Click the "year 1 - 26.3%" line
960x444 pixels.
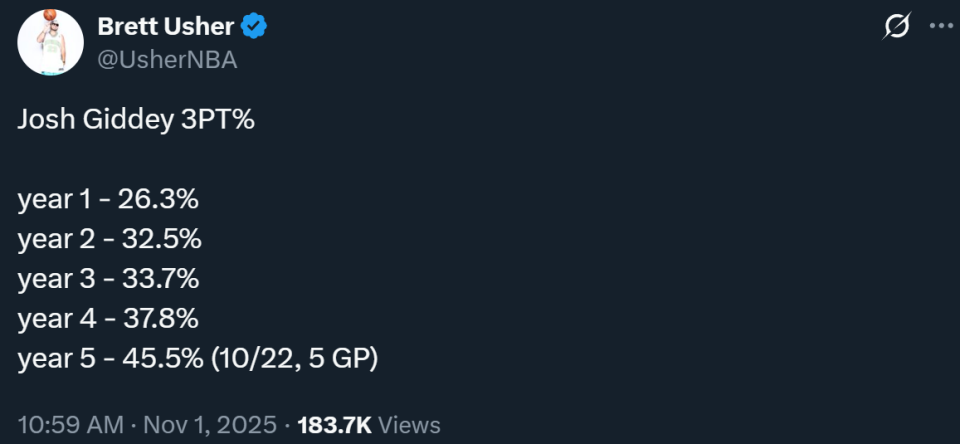point(108,200)
